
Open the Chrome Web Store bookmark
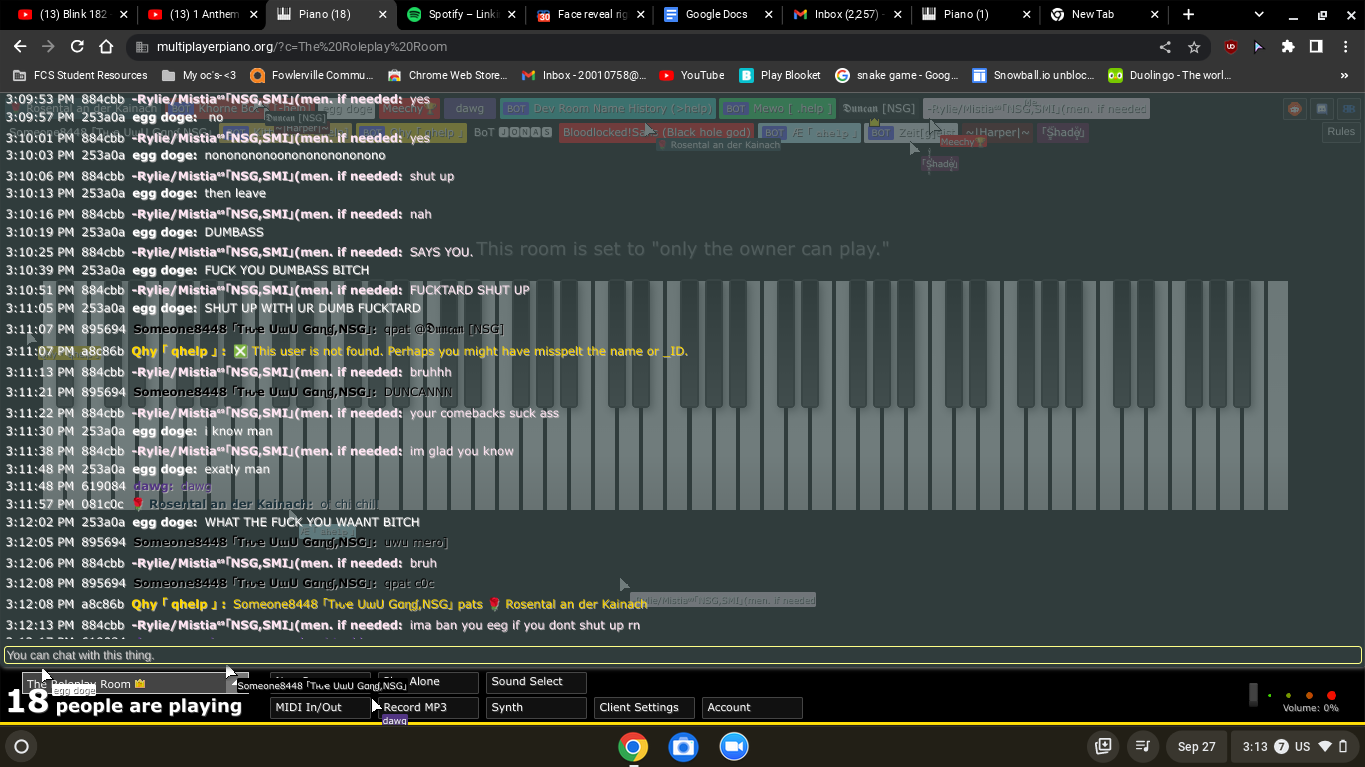click(448, 75)
